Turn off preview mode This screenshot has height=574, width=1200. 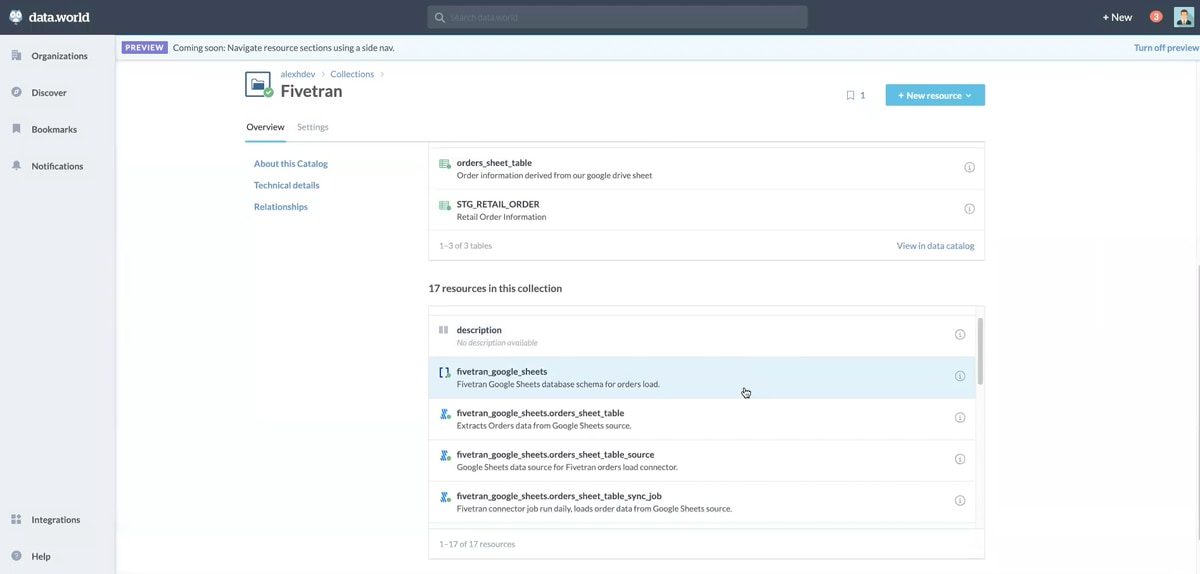(x=1166, y=48)
